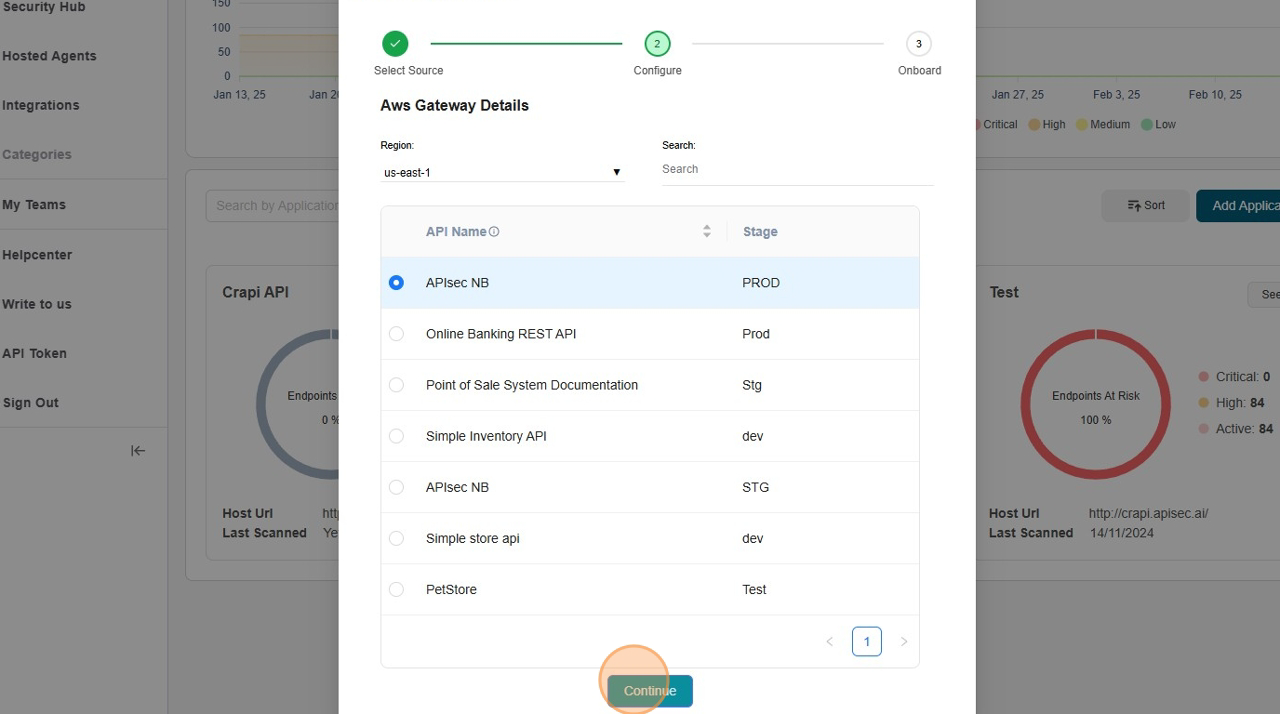
Task: Select Point of Sale System Documentation radio
Action: tap(396, 385)
